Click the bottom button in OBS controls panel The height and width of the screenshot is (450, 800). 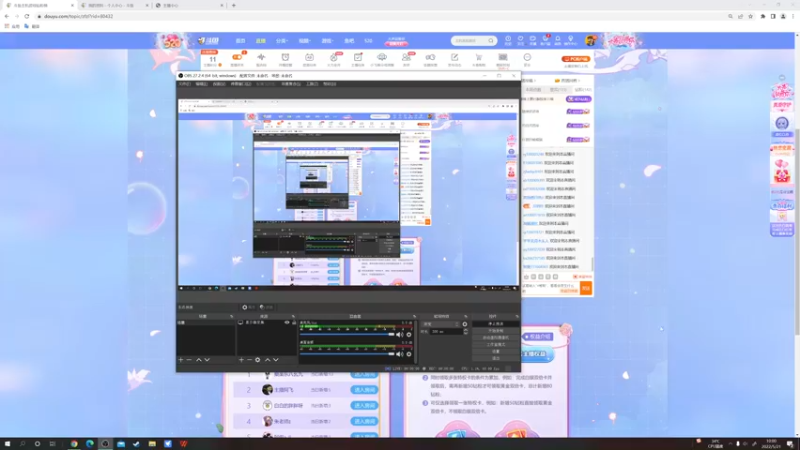(495, 358)
